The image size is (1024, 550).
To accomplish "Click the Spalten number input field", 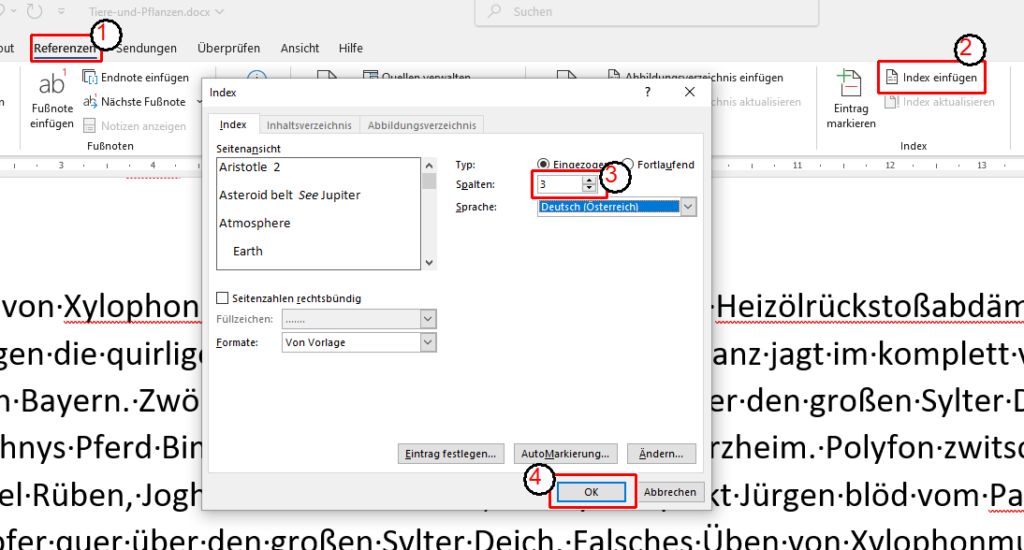I will point(559,185).
